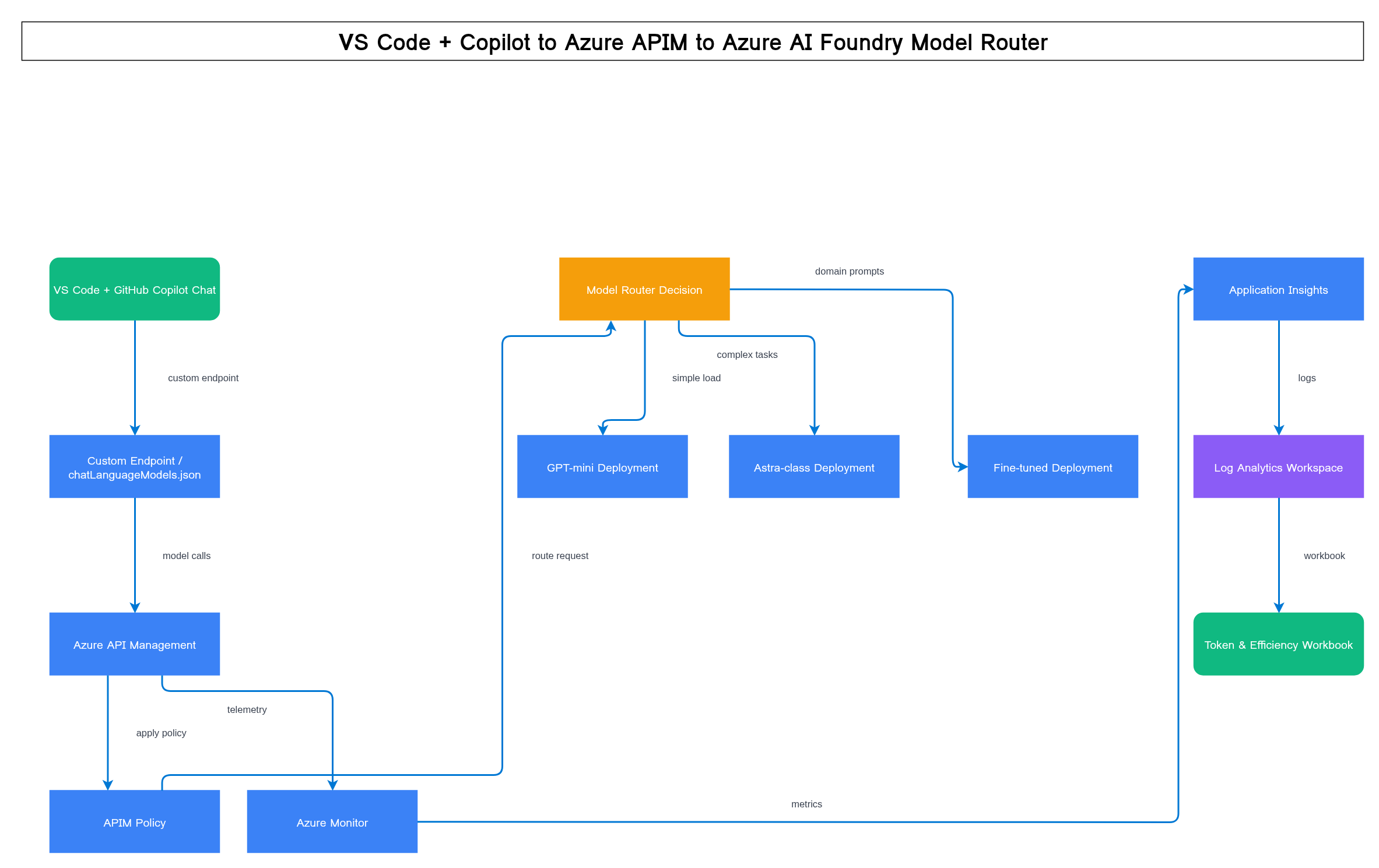Screen dimensions: 1379x868
Task: Select the 'workbook' edge label
Action: [1324, 556]
